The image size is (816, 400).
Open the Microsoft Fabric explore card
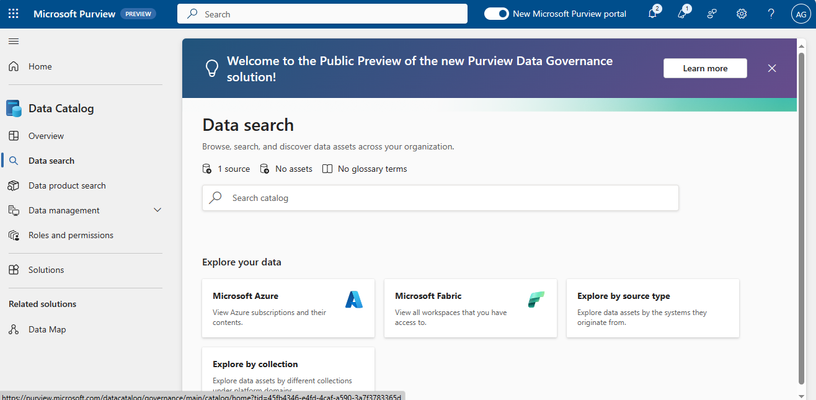470,308
